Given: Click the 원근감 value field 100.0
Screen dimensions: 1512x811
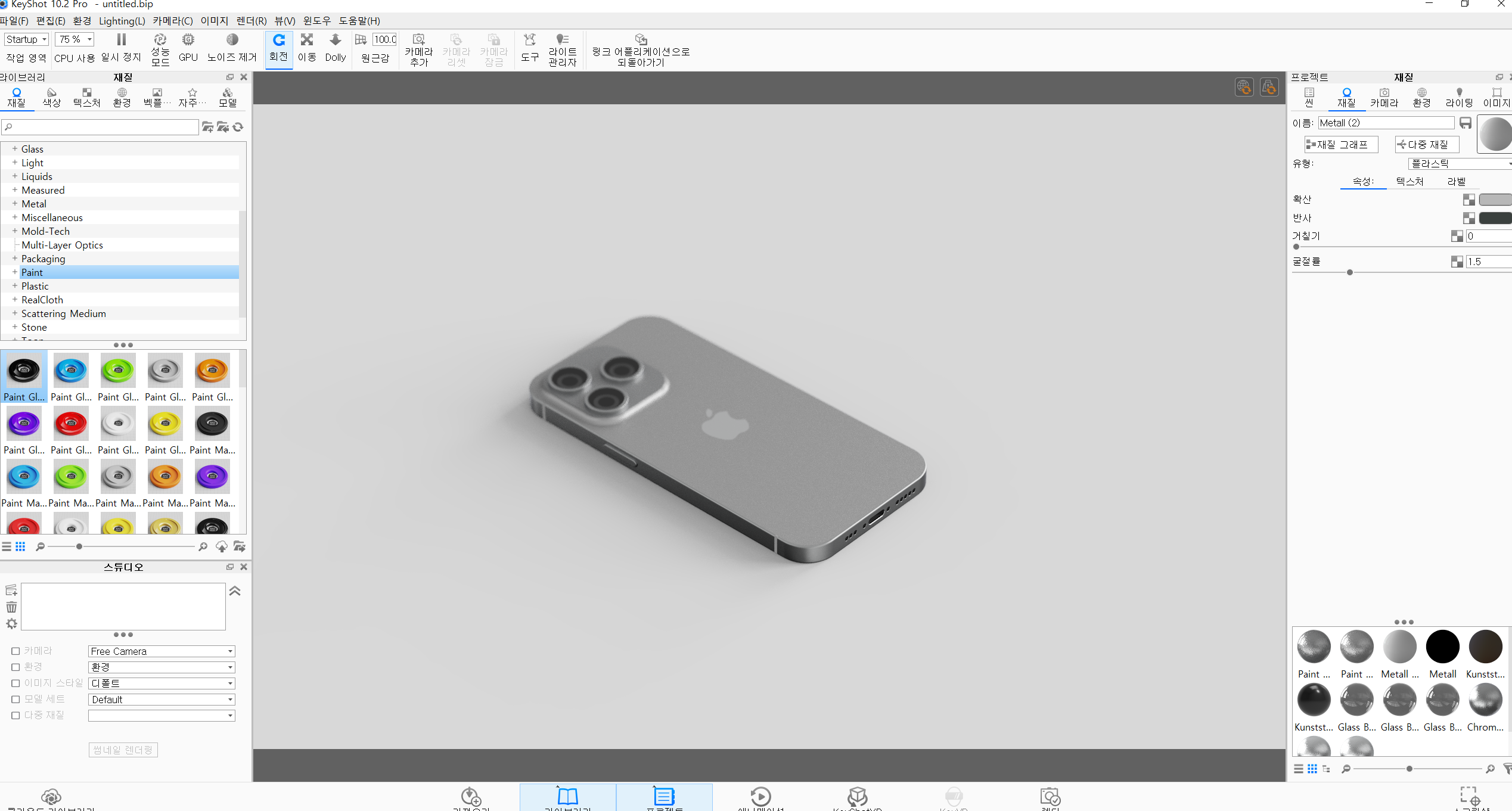Looking at the screenshot, I should (385, 39).
